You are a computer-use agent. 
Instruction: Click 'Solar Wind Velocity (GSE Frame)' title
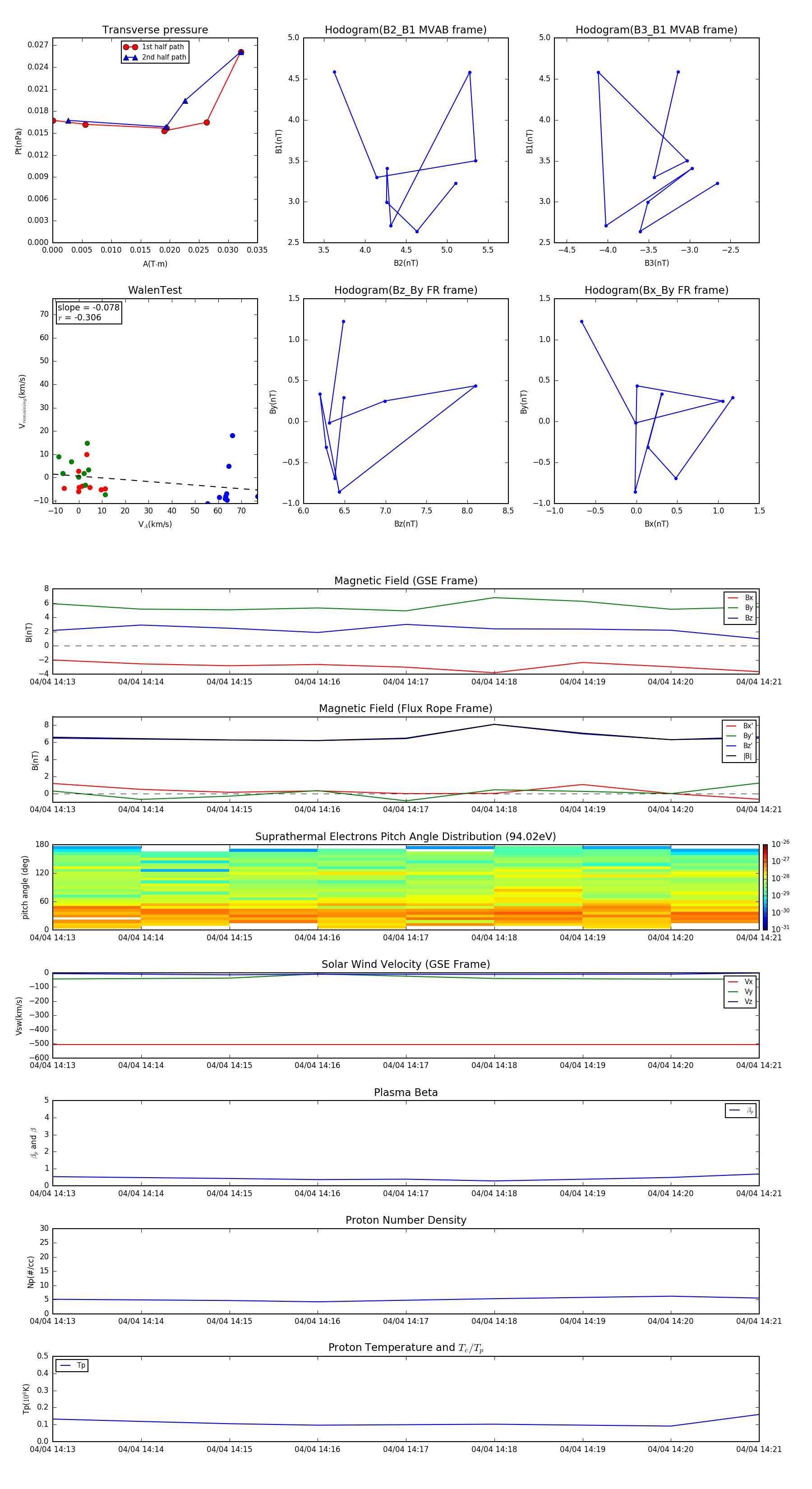pyautogui.click(x=406, y=964)
